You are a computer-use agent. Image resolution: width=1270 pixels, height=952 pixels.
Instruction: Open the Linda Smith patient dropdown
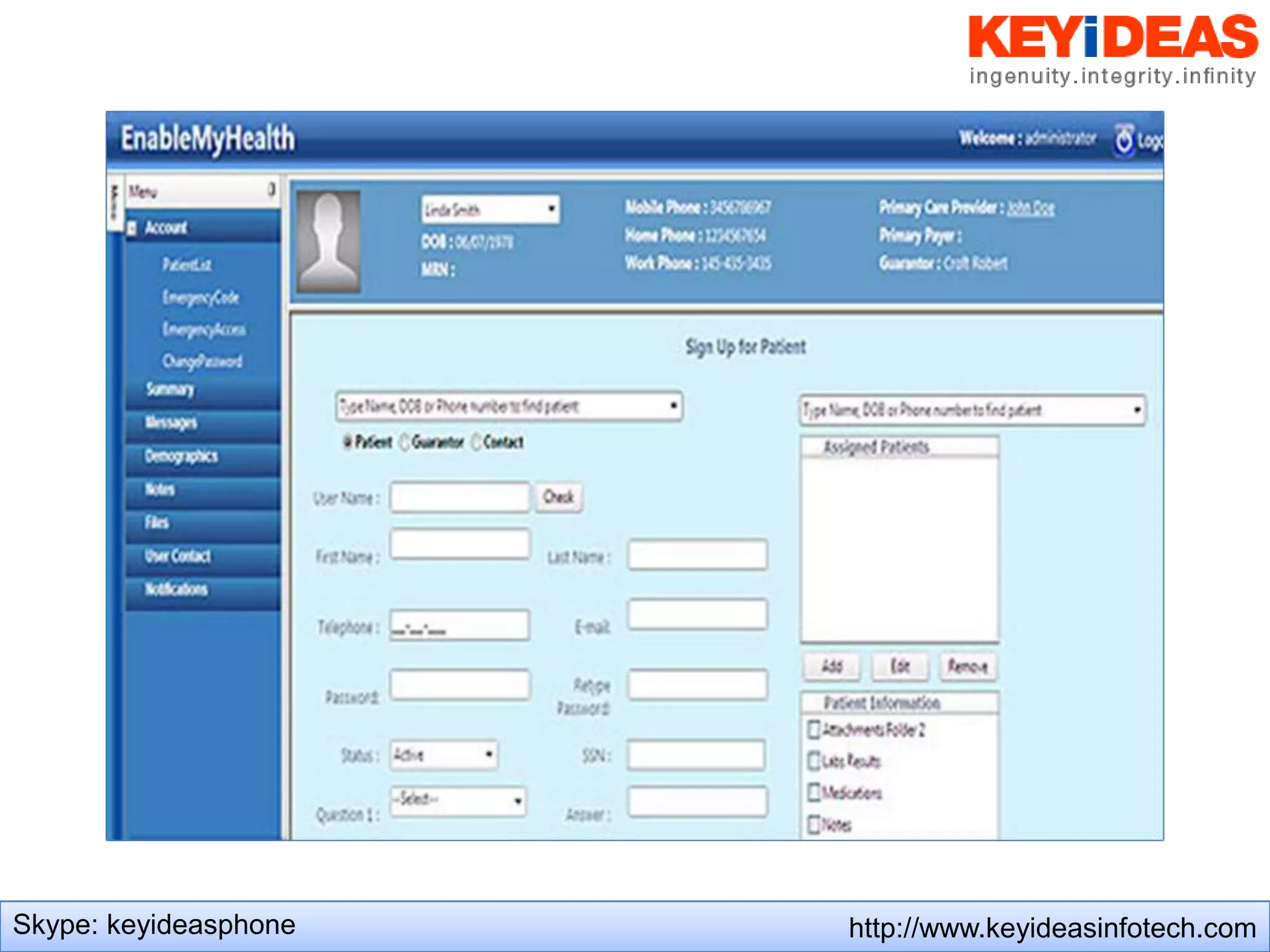(491, 209)
